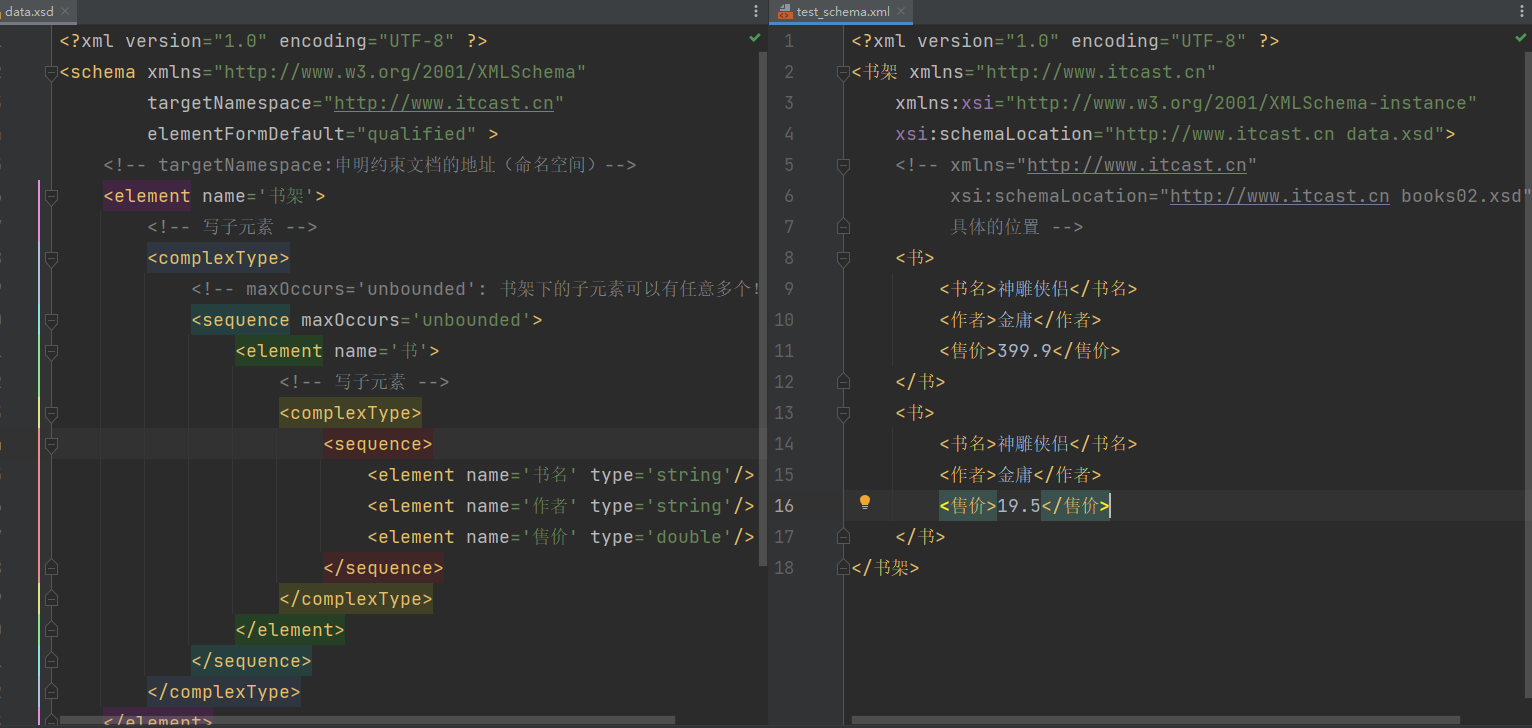This screenshot has height=728, width=1532.
Task: Open the http://www.itcast.cn link before books02.xsd
Action: [1279, 196]
